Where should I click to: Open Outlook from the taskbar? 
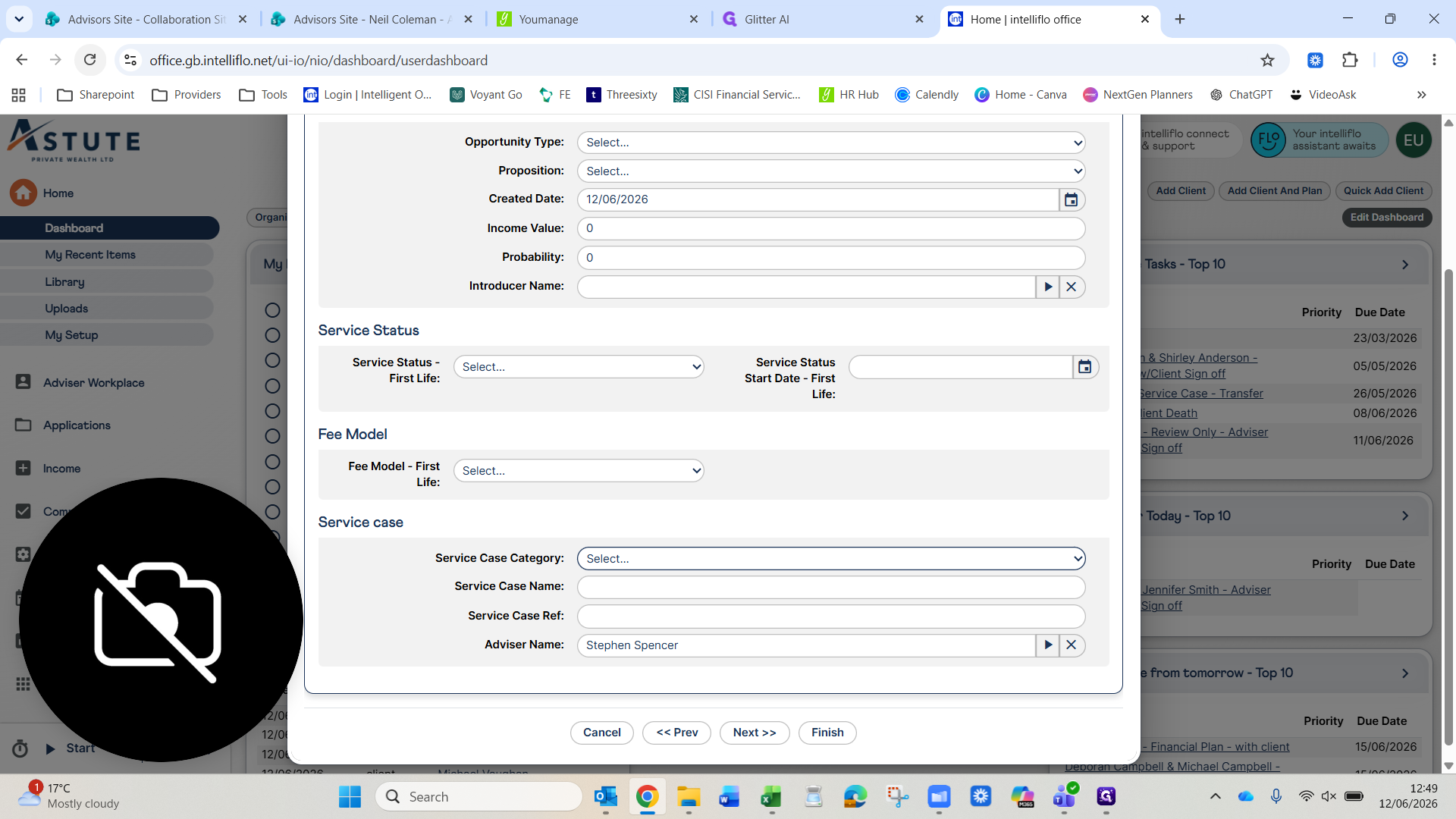606,796
